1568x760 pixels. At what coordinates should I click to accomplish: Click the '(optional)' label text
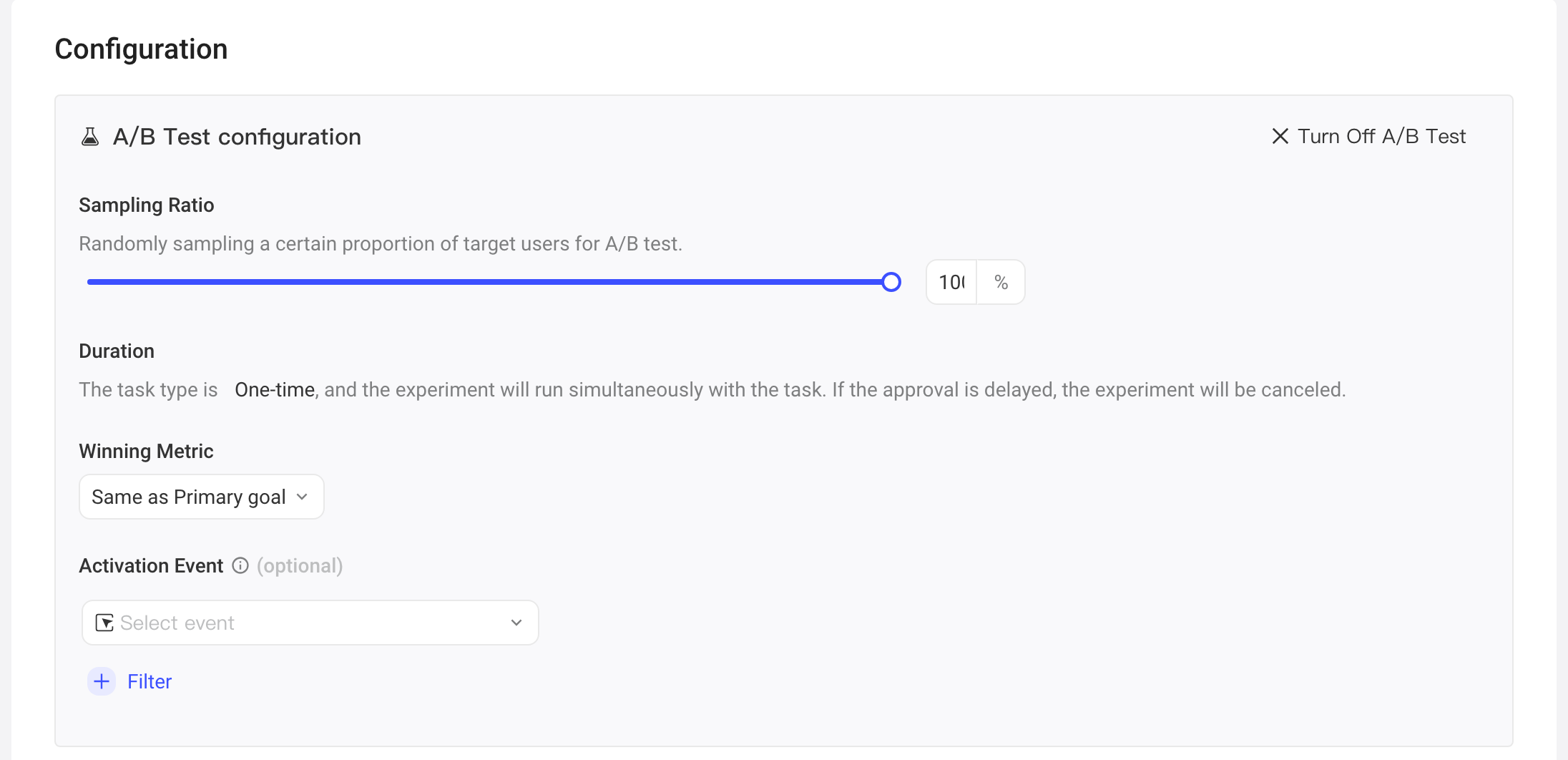click(300, 565)
